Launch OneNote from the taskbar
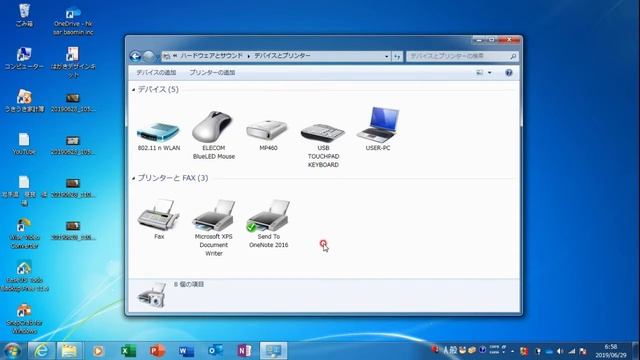Screen dimensions: 640x360 click(244, 351)
